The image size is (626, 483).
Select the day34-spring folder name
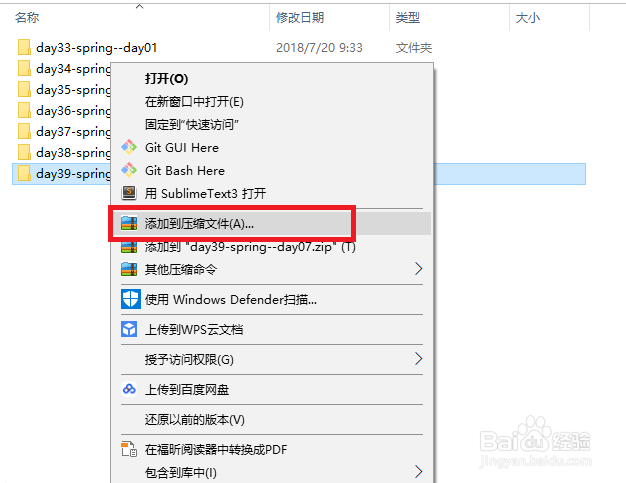pos(73,69)
